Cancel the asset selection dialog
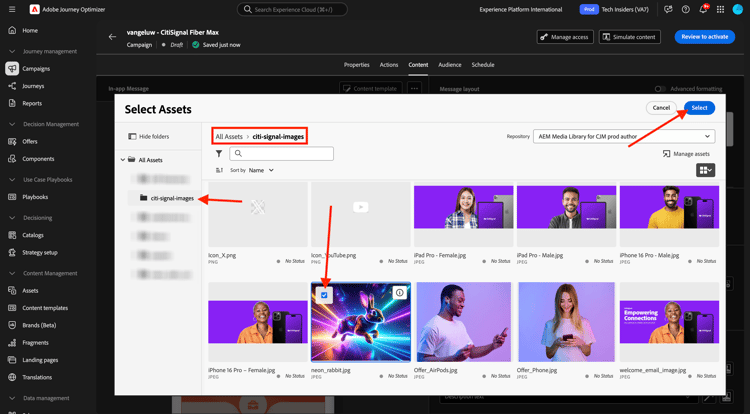Screen dimensions: 750x414 [x=661, y=107]
